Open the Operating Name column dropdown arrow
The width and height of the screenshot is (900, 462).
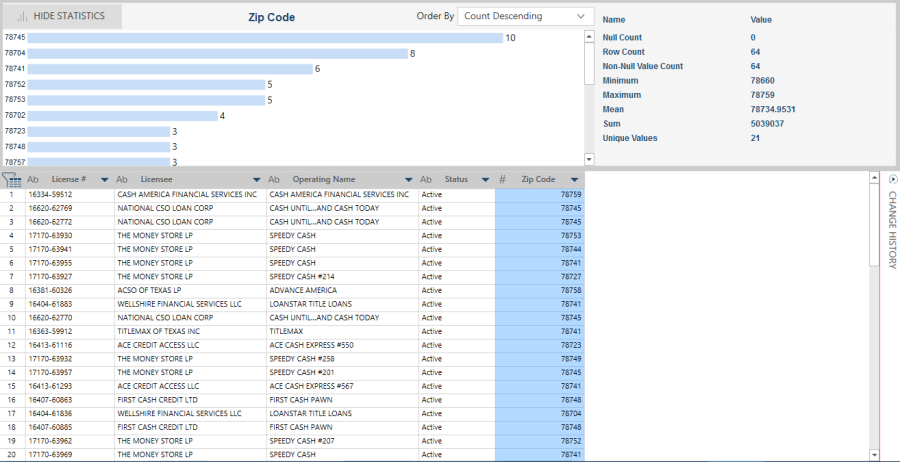point(408,180)
